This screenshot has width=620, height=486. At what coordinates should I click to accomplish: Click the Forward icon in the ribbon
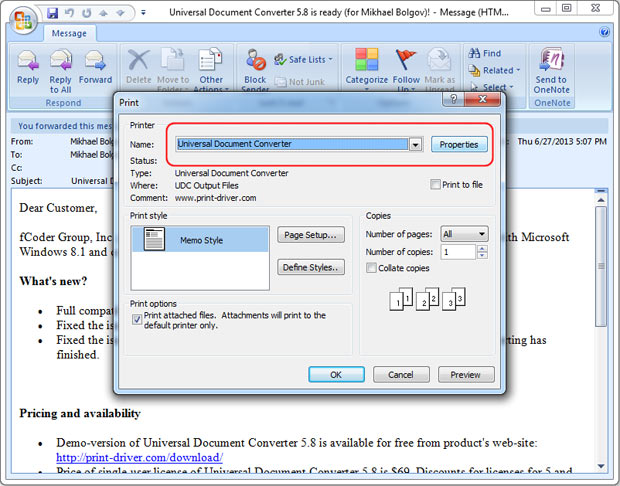pos(95,61)
